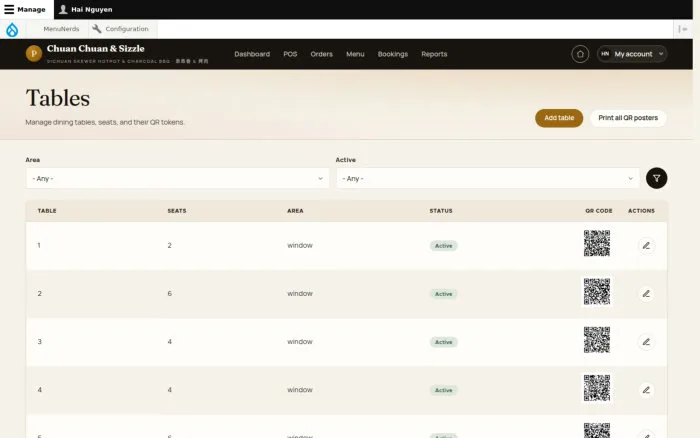This screenshot has height=438, width=700.
Task: Edit table 4 with the pencil icon
Action: (x=646, y=390)
